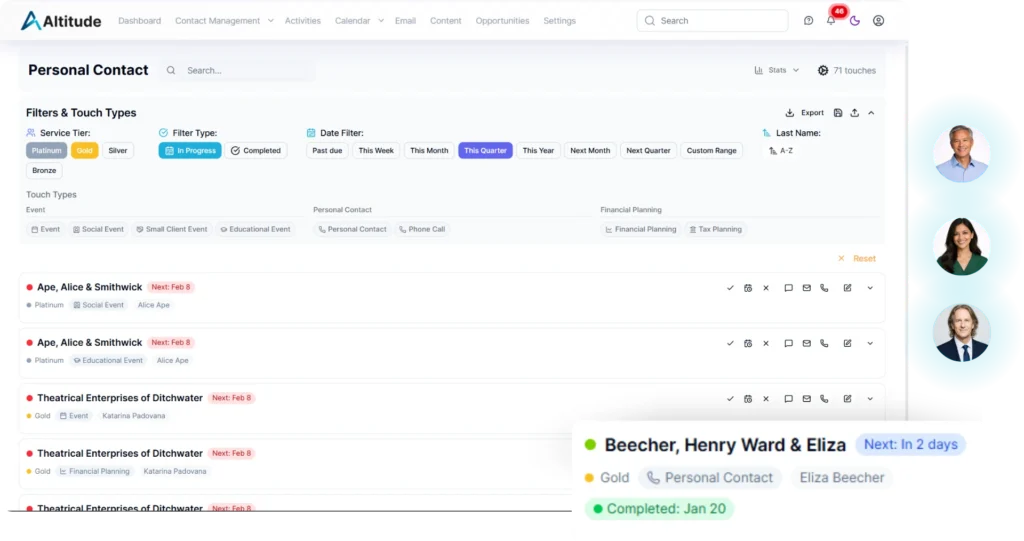Add a note to Ape Social Event row

point(788,288)
